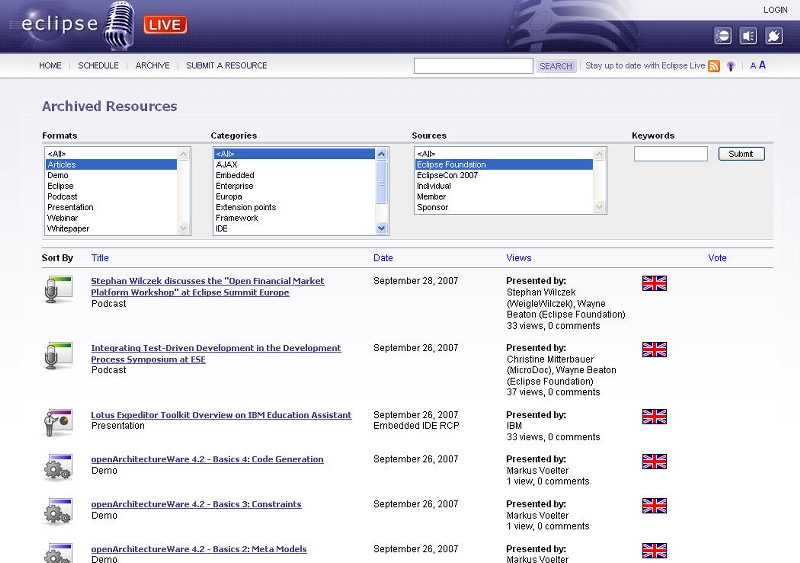Select the smaller font size A
800x563 pixels.
(753, 66)
